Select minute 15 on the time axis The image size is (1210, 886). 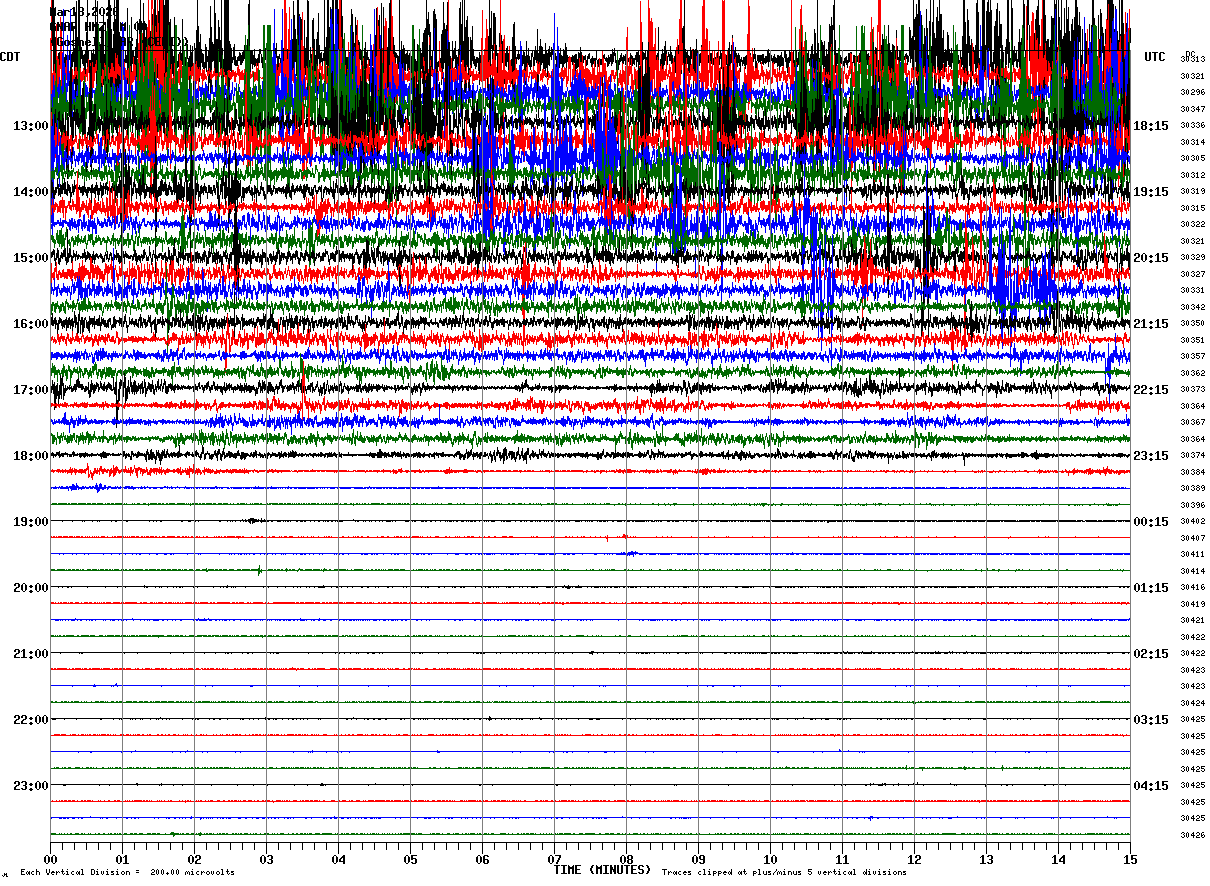click(x=1130, y=860)
